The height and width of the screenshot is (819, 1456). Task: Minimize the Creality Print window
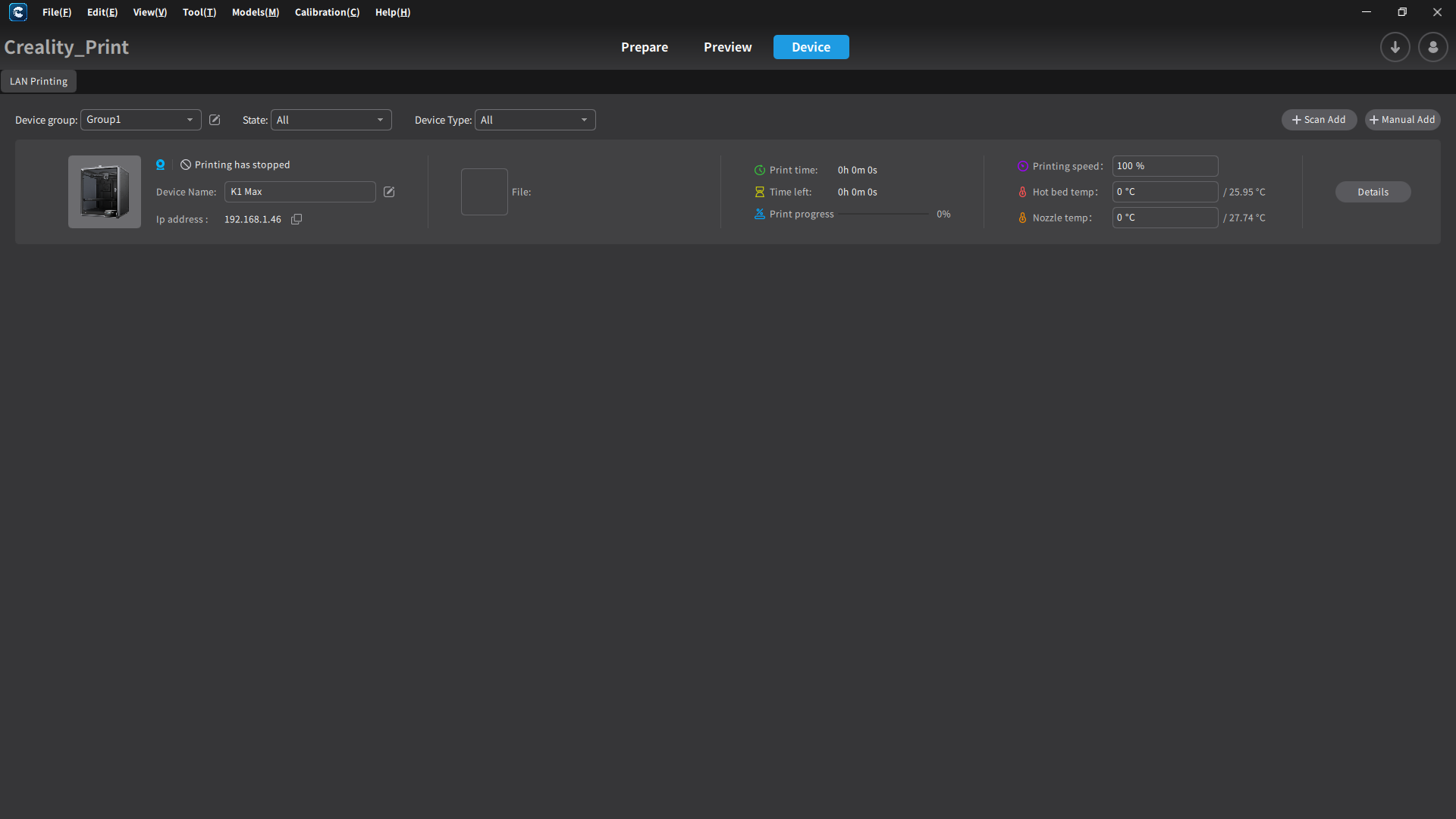[1367, 12]
